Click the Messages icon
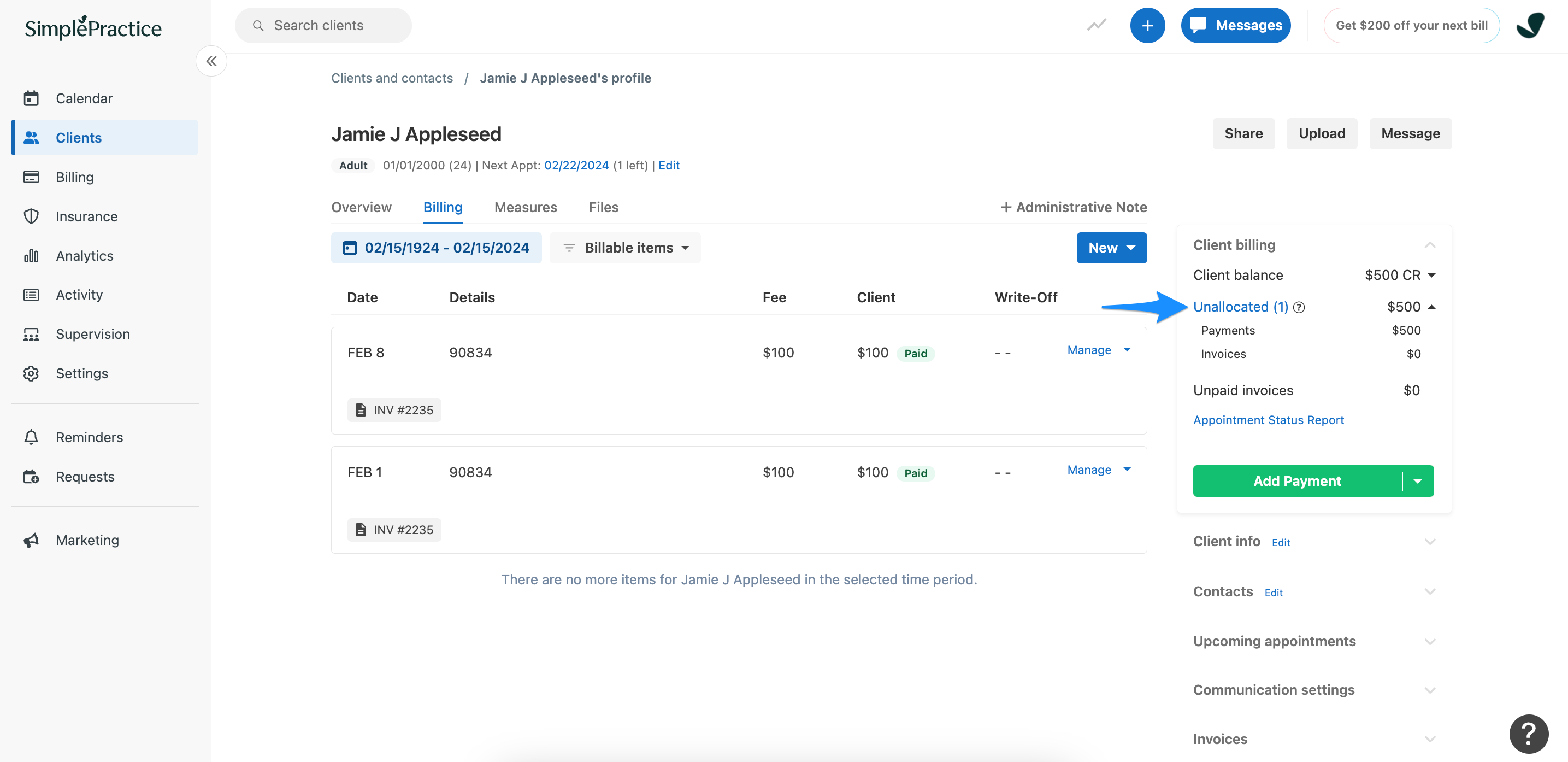This screenshot has width=1568, height=762. click(1199, 25)
